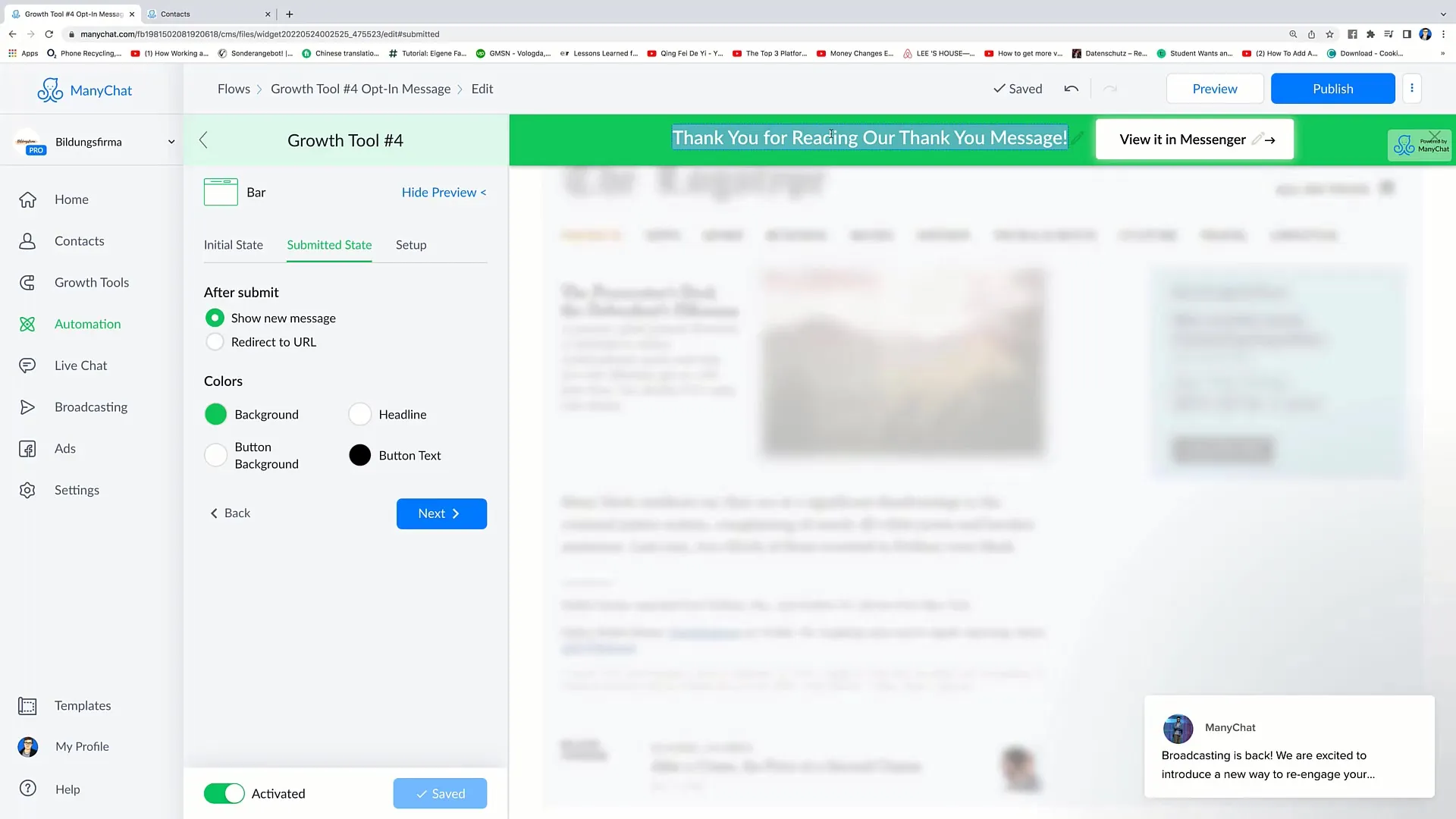The image size is (1456, 819).
Task: Select Show new message radio button
Action: (215, 317)
